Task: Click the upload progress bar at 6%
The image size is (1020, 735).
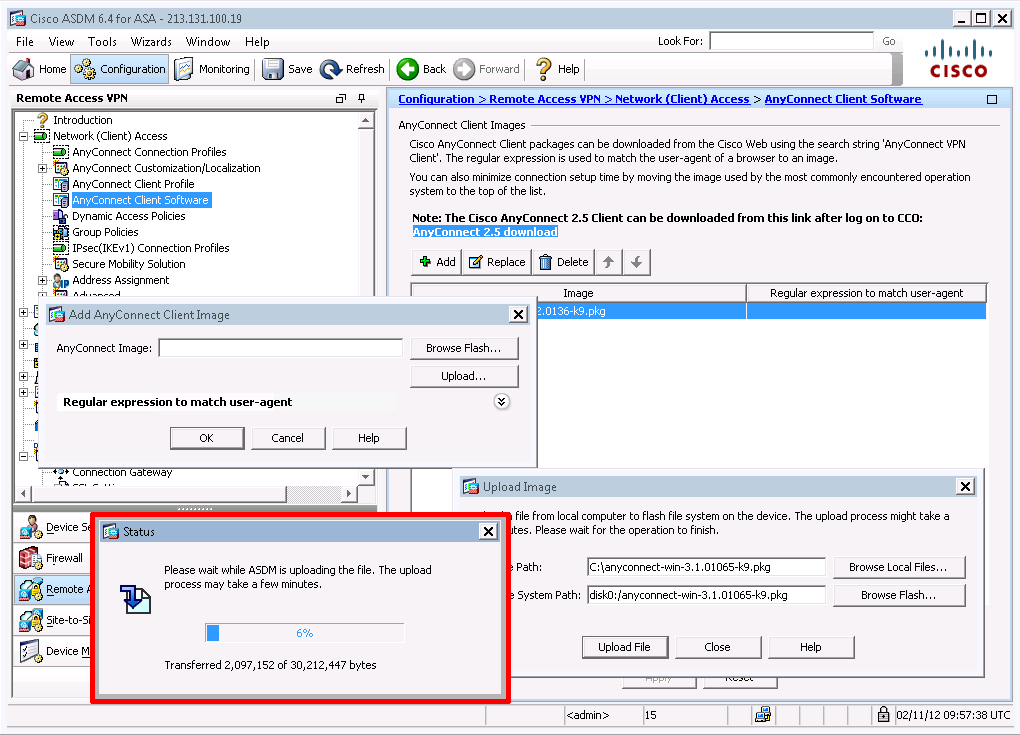Action: pyautogui.click(x=304, y=633)
